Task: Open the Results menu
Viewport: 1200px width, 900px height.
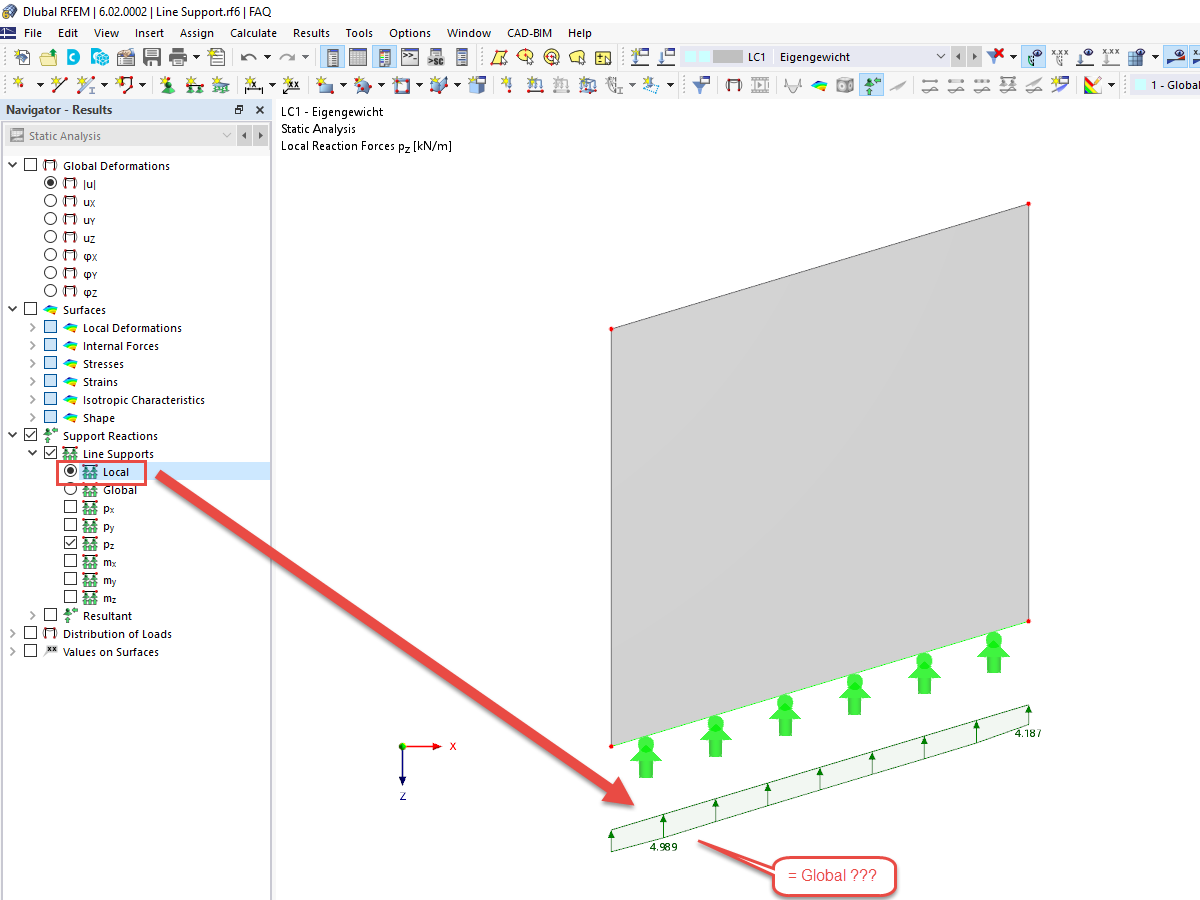Action: tap(311, 33)
